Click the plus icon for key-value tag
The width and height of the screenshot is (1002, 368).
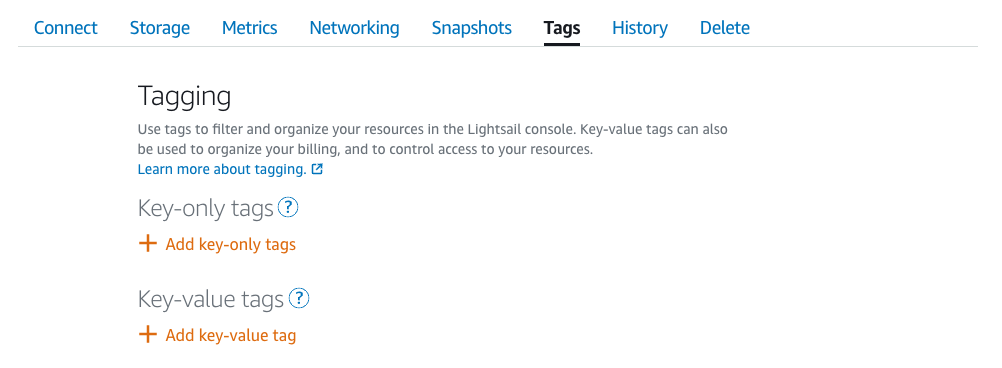(x=148, y=335)
